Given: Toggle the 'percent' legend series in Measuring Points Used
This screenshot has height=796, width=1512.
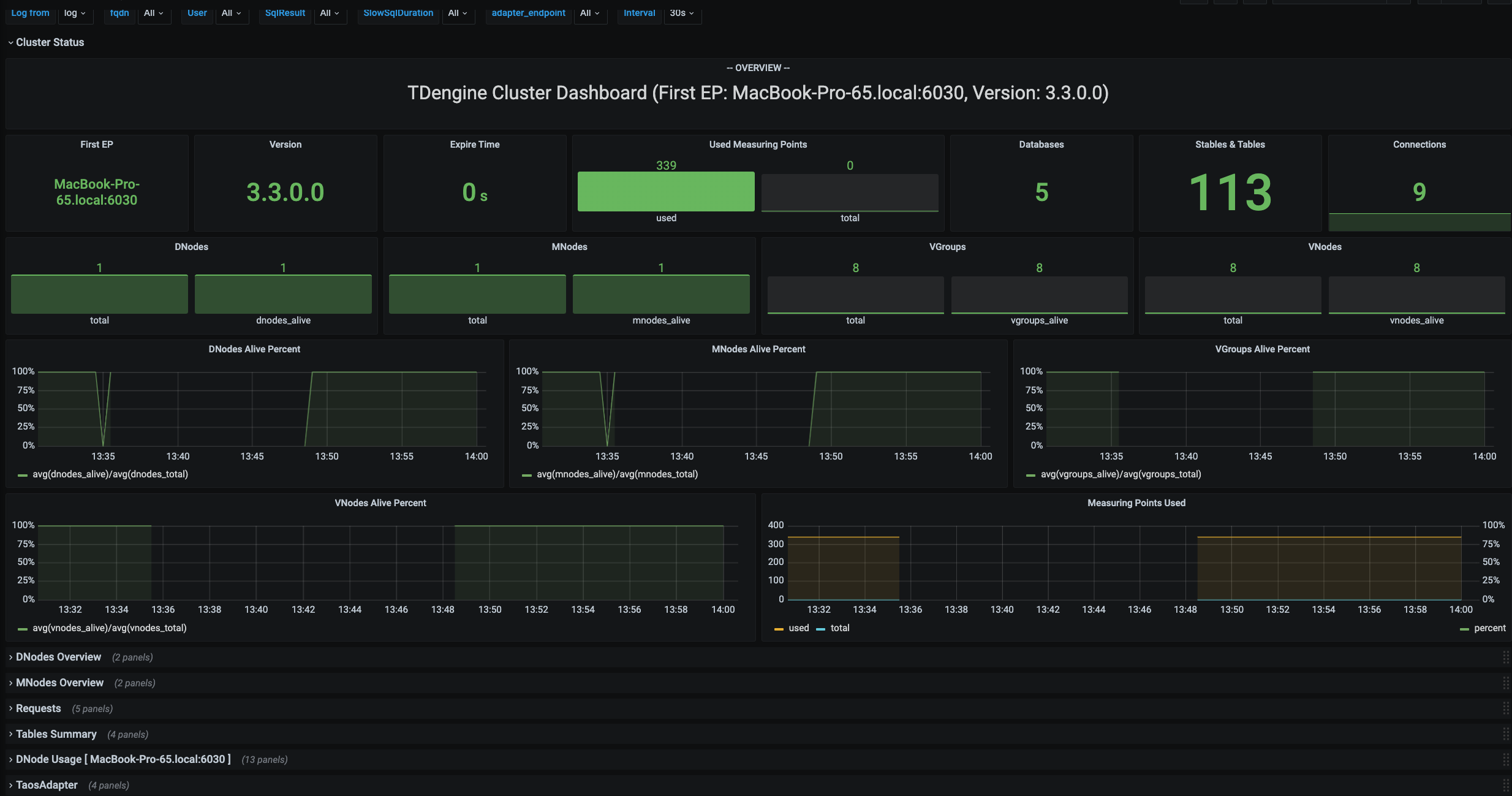Looking at the screenshot, I should coord(1490,628).
